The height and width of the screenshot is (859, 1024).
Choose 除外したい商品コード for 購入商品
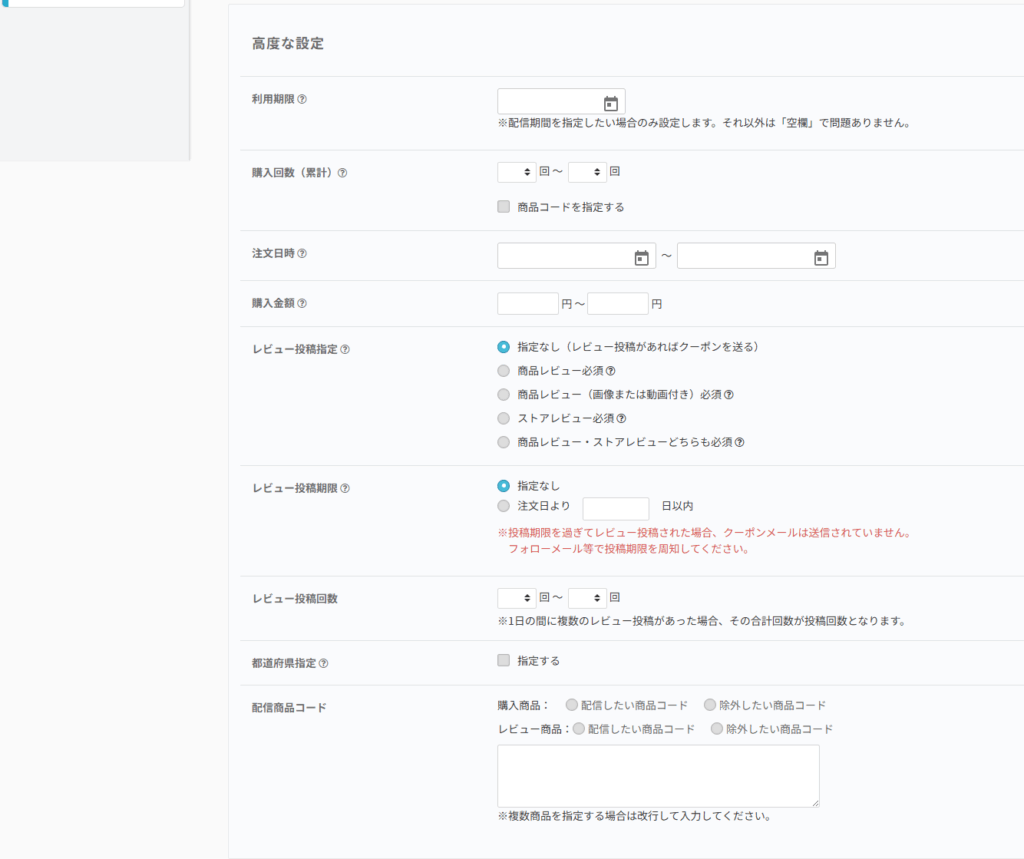[x=710, y=705]
